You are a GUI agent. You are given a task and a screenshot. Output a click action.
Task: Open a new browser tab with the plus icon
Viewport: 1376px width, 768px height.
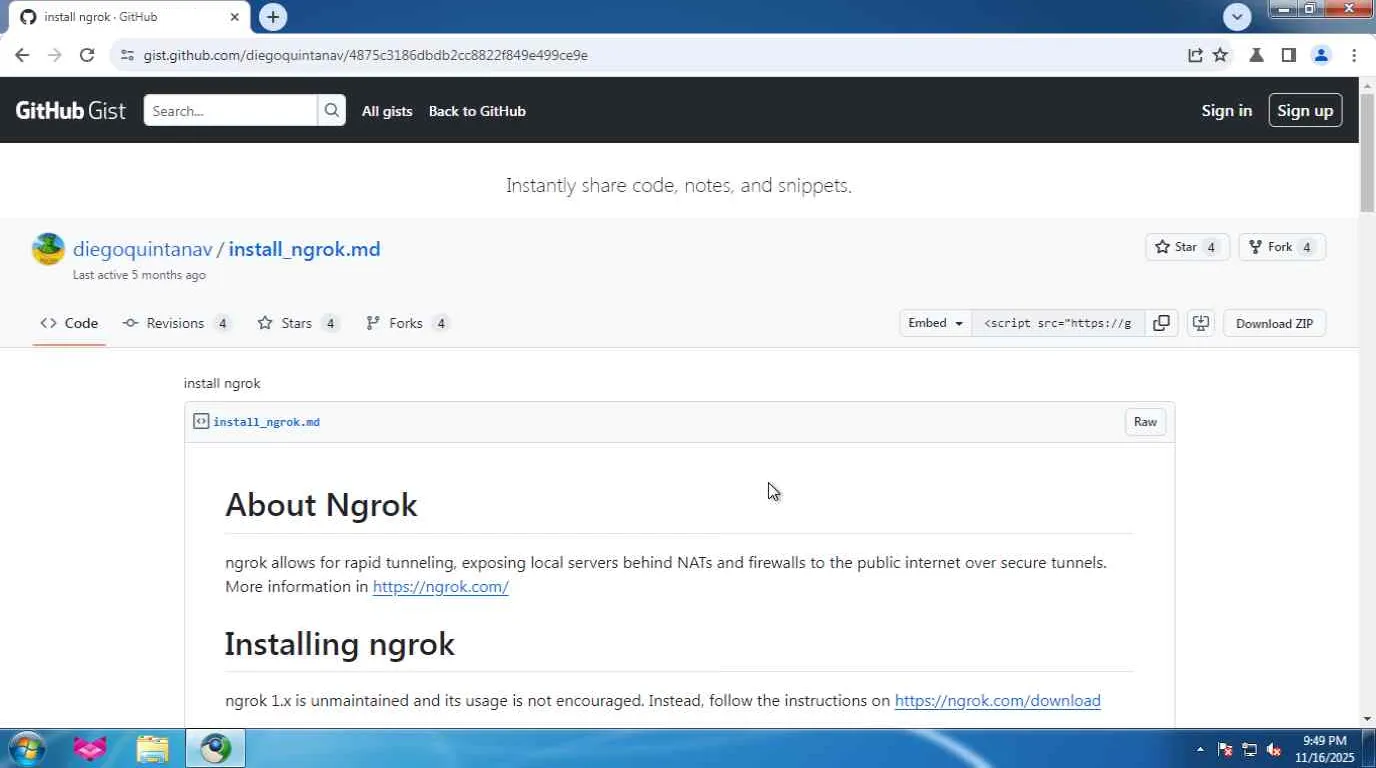273,17
